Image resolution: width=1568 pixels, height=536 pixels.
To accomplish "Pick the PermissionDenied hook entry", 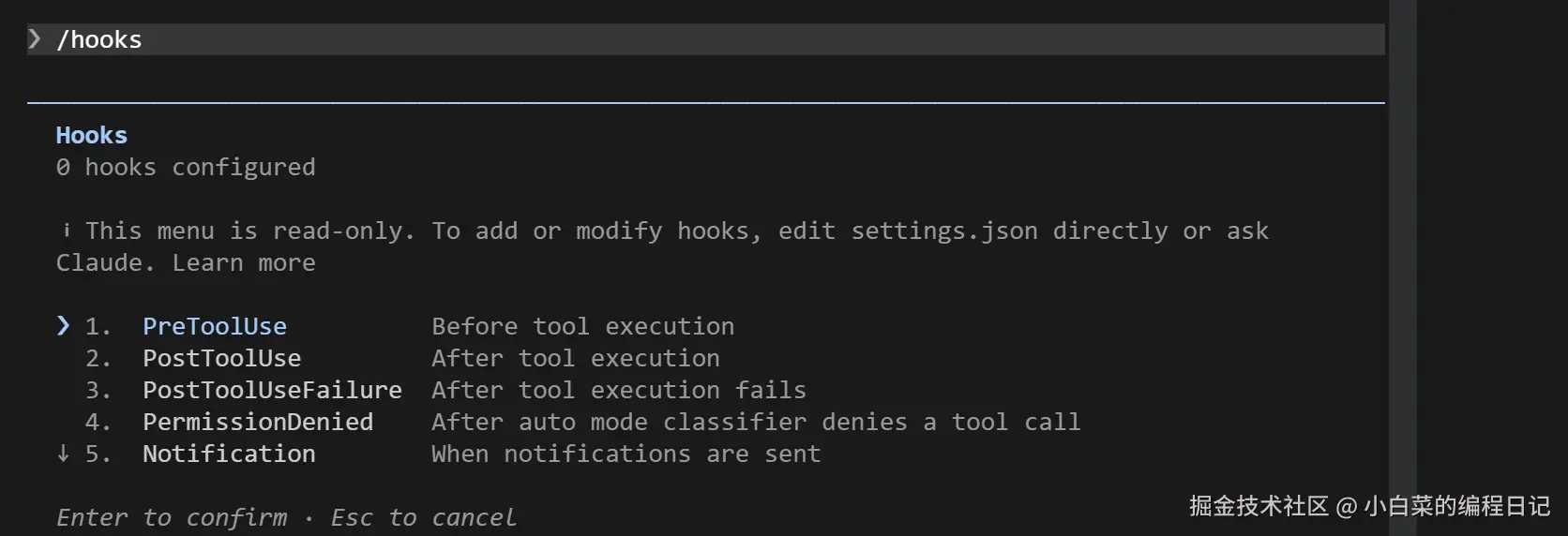I will click(258, 422).
